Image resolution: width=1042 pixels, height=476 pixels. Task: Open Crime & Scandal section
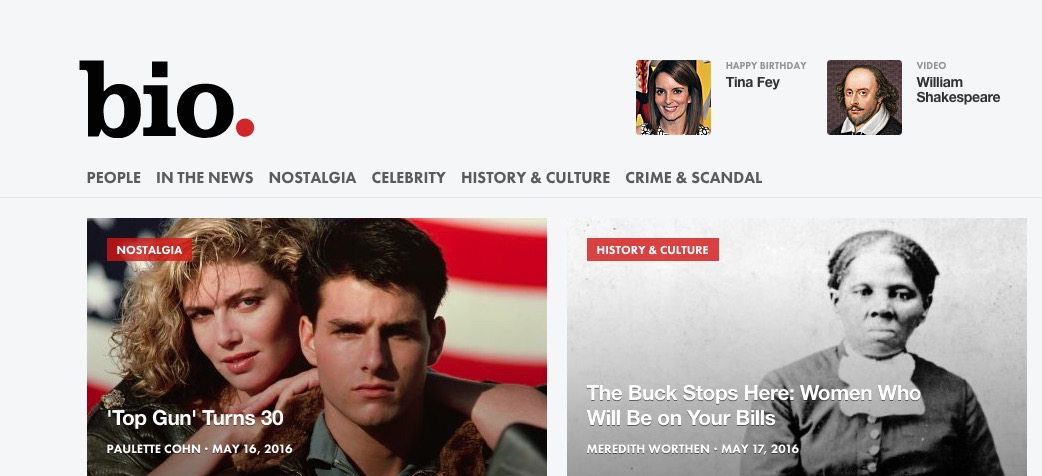[694, 178]
